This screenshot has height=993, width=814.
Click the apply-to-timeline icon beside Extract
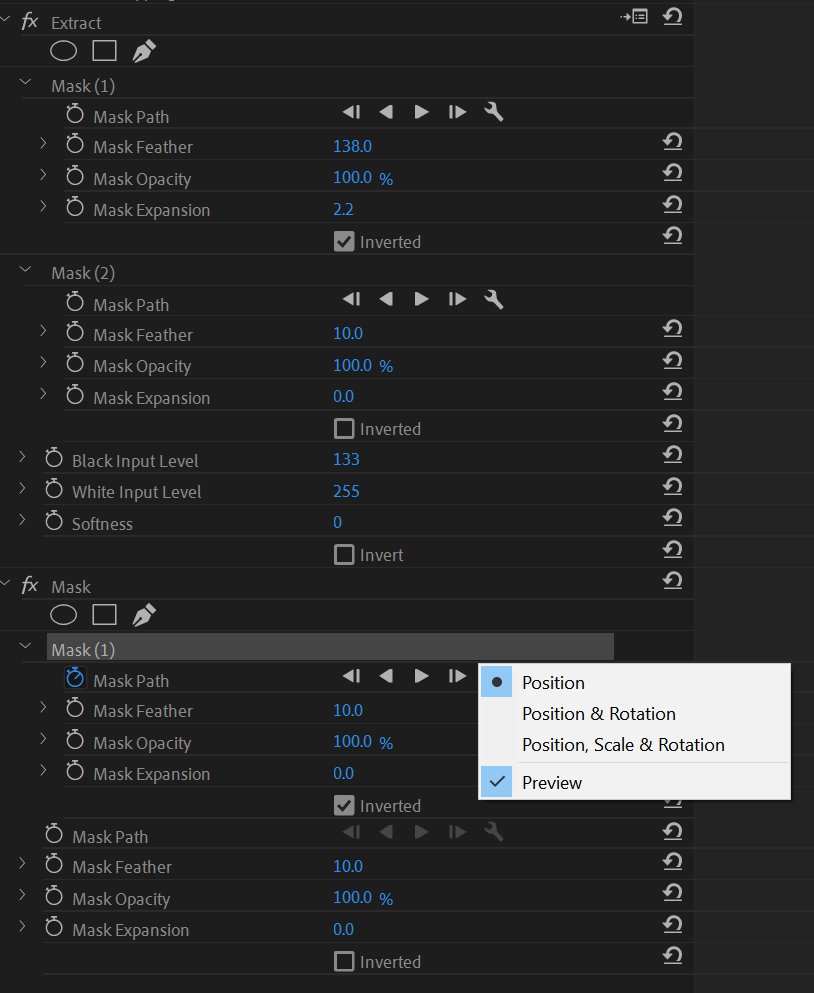click(634, 16)
